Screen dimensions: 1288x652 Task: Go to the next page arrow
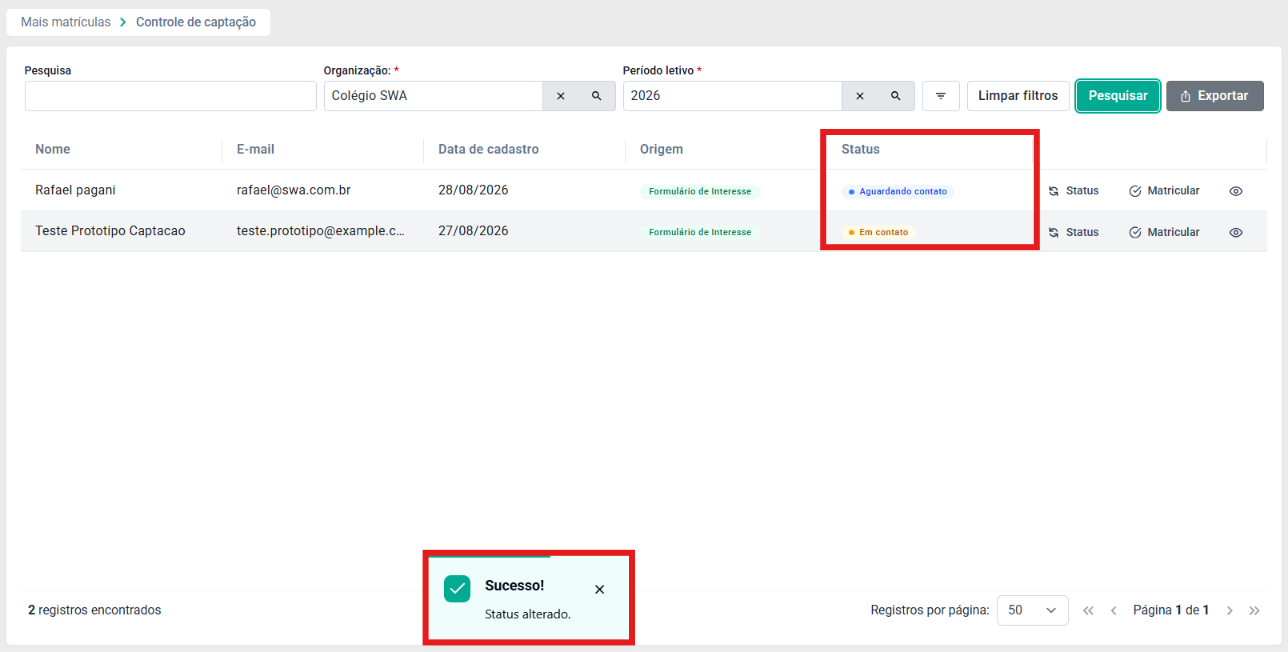pyautogui.click(x=1230, y=610)
